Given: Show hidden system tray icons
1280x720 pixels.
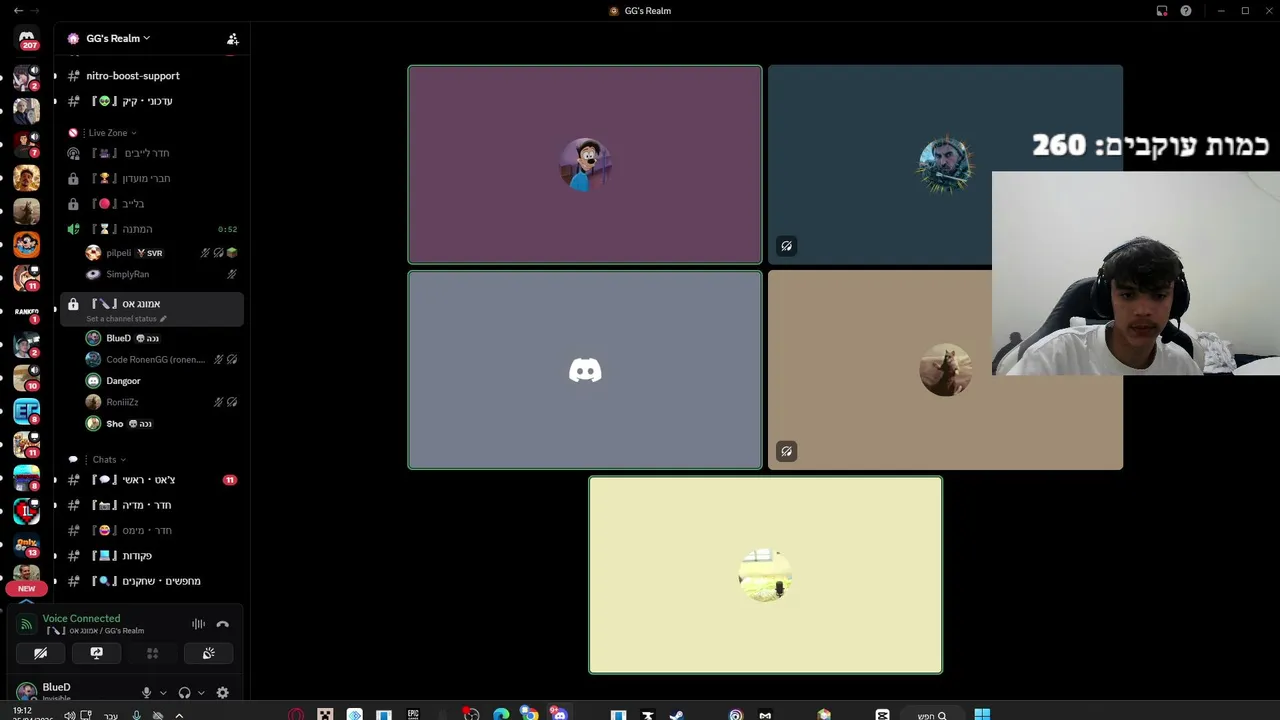Looking at the screenshot, I should tap(179, 715).
